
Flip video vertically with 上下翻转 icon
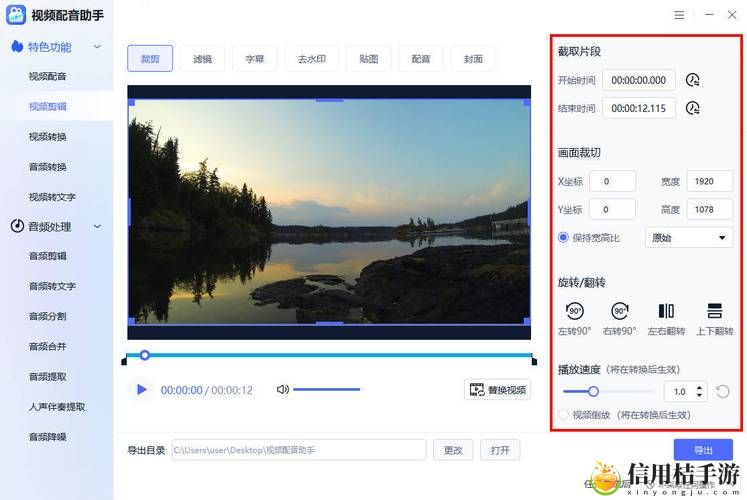714,311
